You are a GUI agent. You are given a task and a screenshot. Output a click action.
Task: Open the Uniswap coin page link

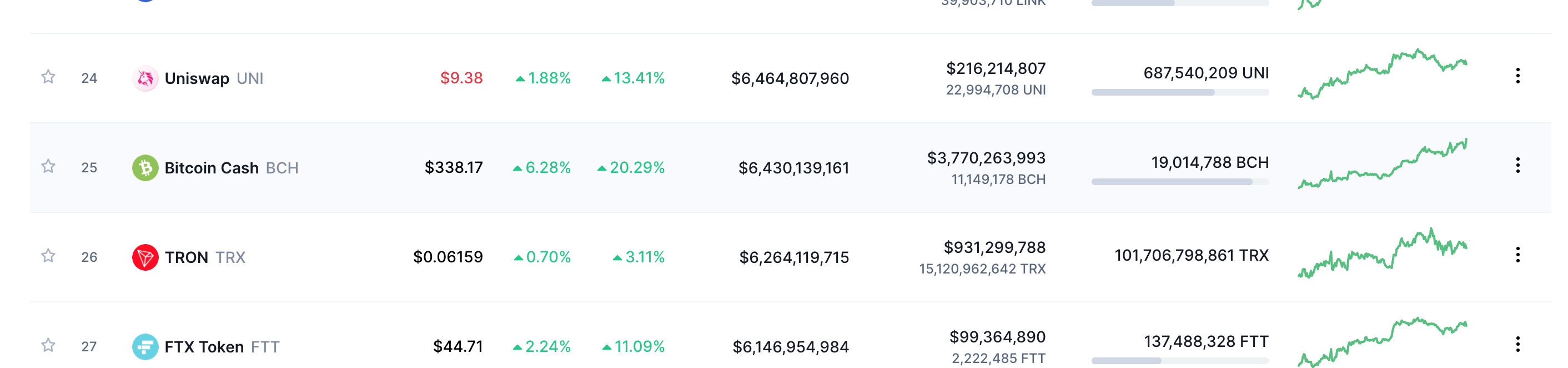click(x=214, y=78)
